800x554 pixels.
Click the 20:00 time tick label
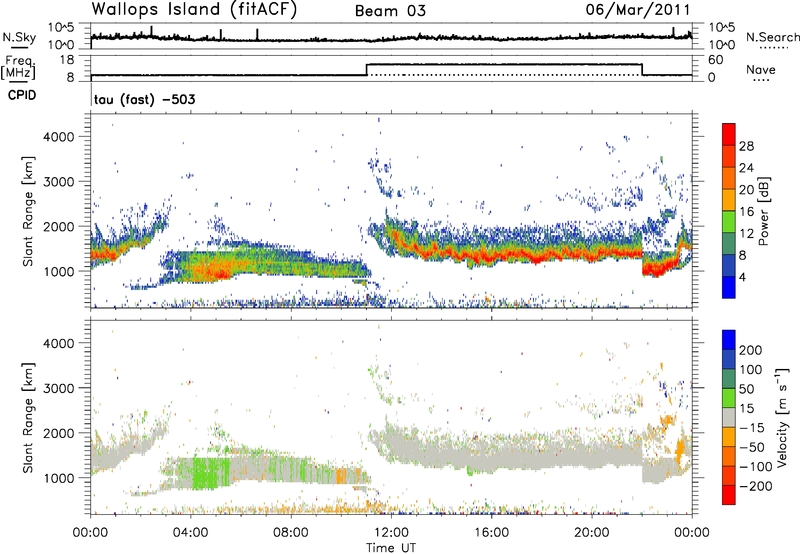[592, 533]
